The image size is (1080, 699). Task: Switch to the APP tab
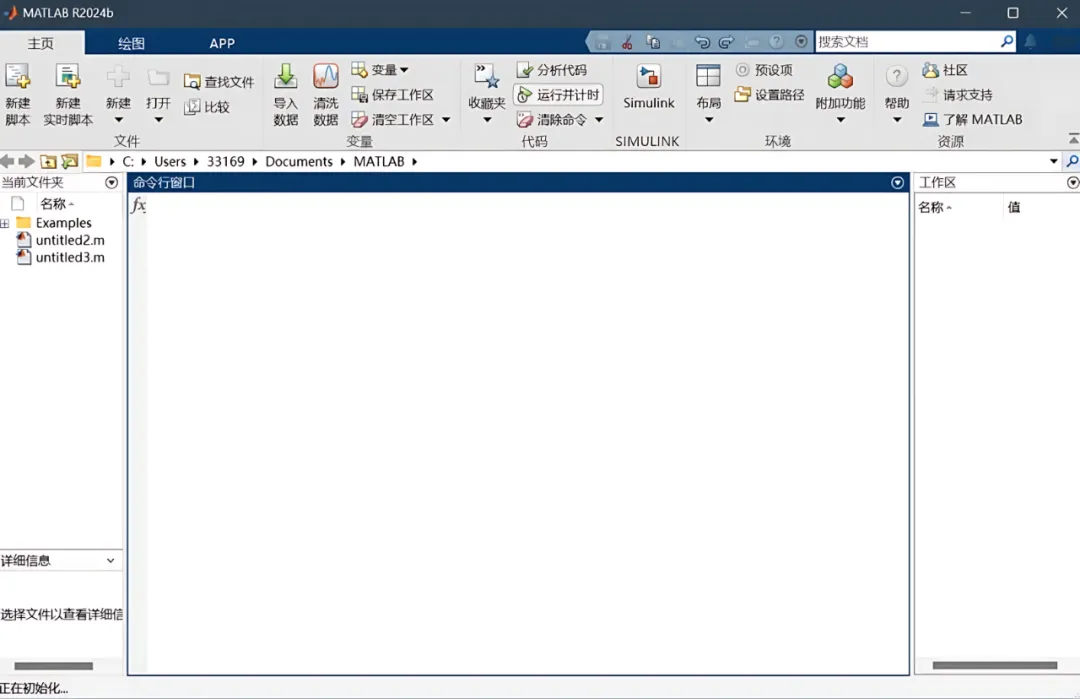222,43
